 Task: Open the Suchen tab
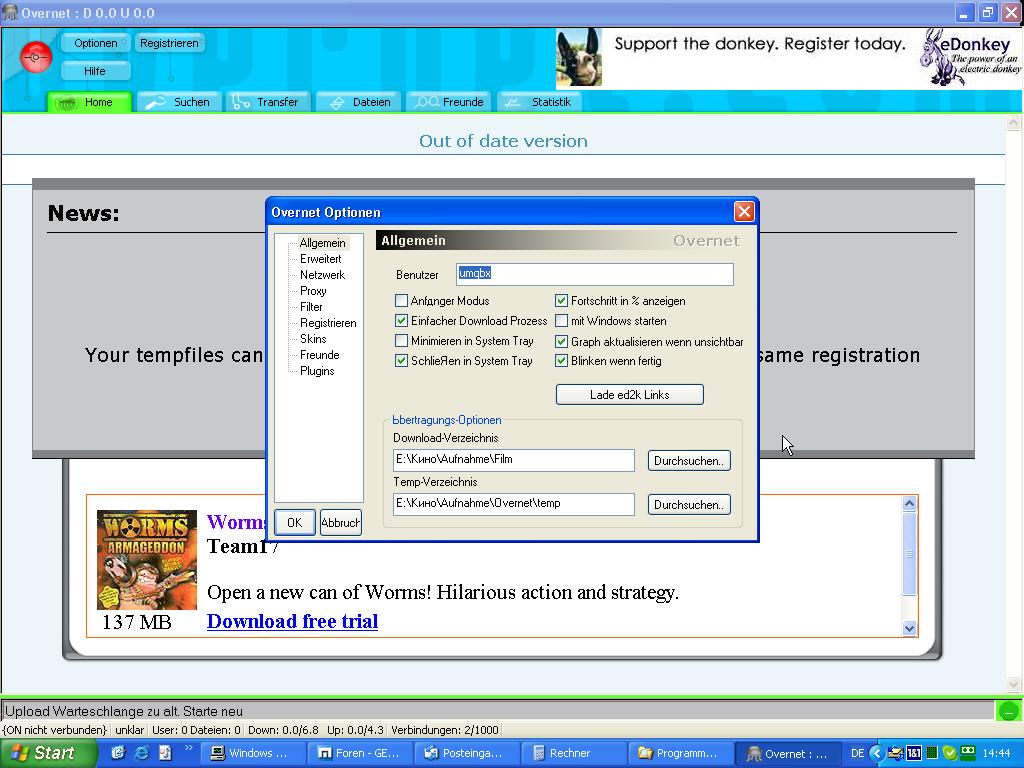click(180, 102)
